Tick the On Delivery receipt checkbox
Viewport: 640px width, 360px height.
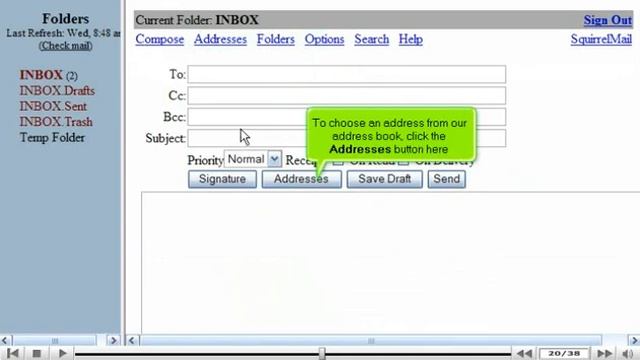click(403, 162)
